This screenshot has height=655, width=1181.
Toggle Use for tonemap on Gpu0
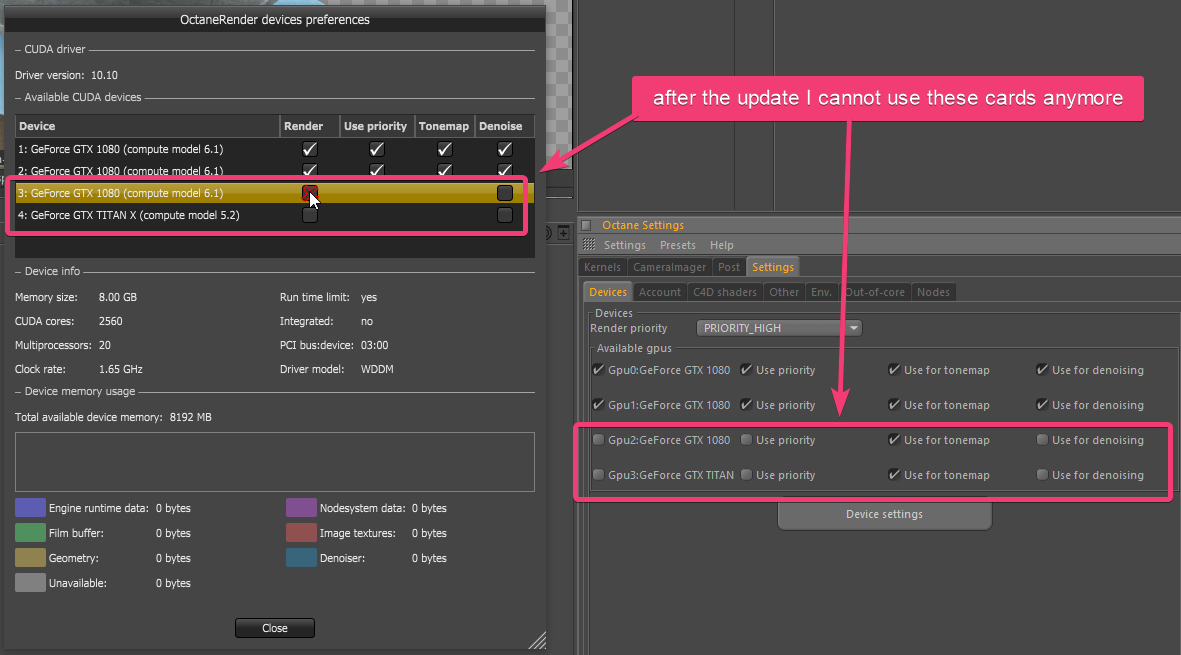894,370
